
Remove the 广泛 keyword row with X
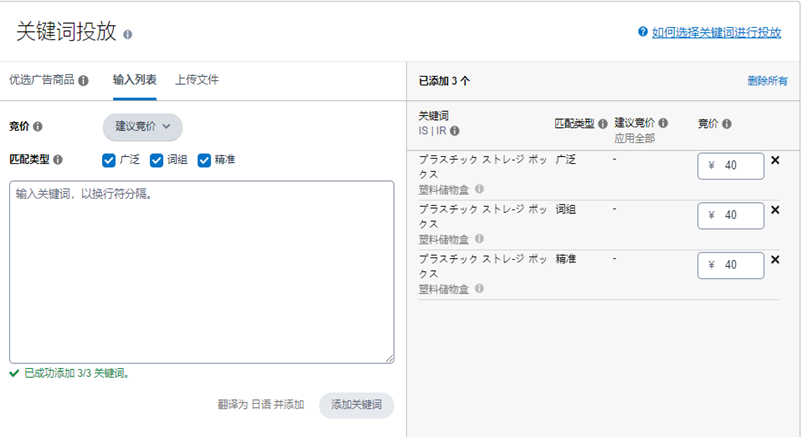point(775,160)
